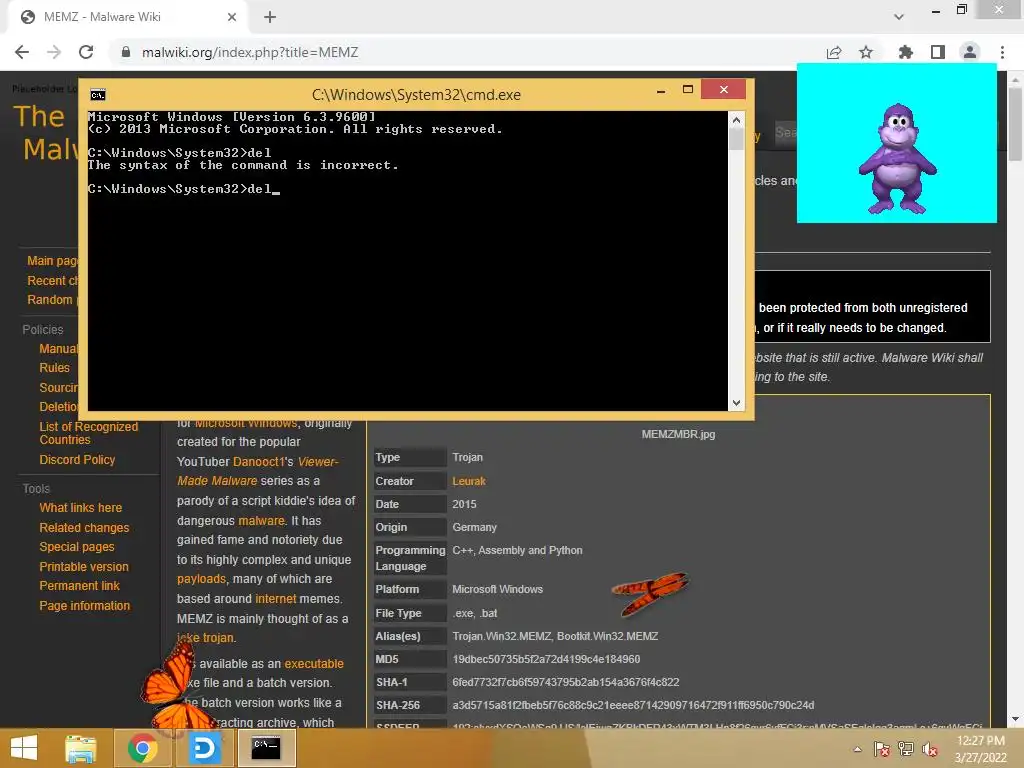Reload the malwiki.org page

86,52
